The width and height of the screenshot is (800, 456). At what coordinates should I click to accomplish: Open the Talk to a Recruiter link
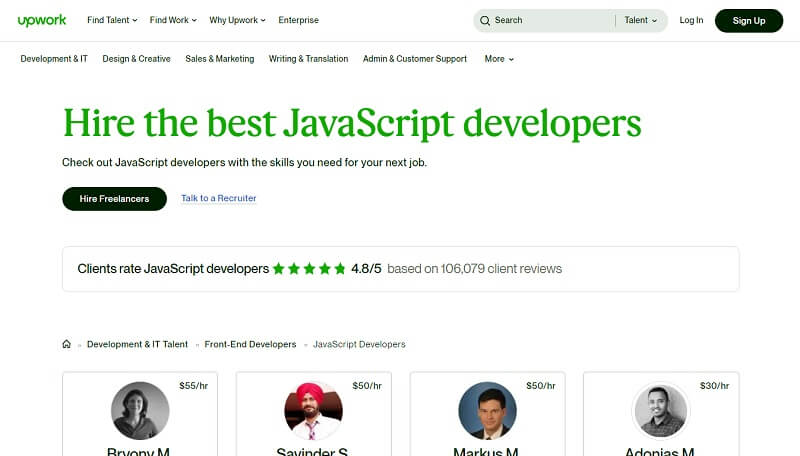click(218, 198)
